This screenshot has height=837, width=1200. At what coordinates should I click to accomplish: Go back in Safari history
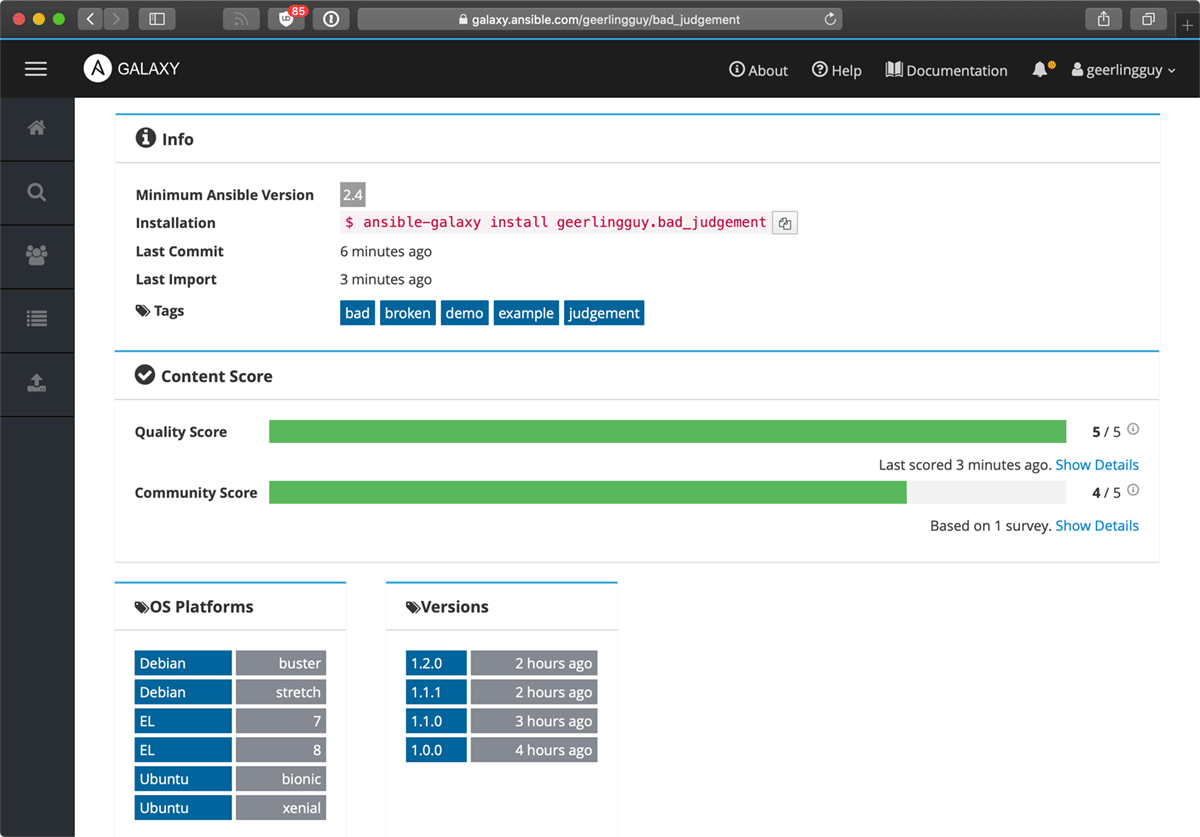[90, 19]
